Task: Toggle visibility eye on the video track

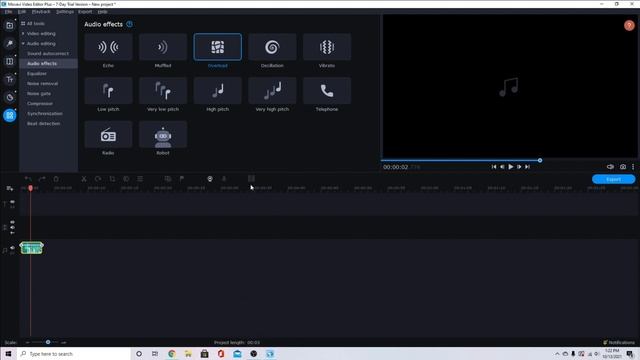Action: tap(12, 222)
